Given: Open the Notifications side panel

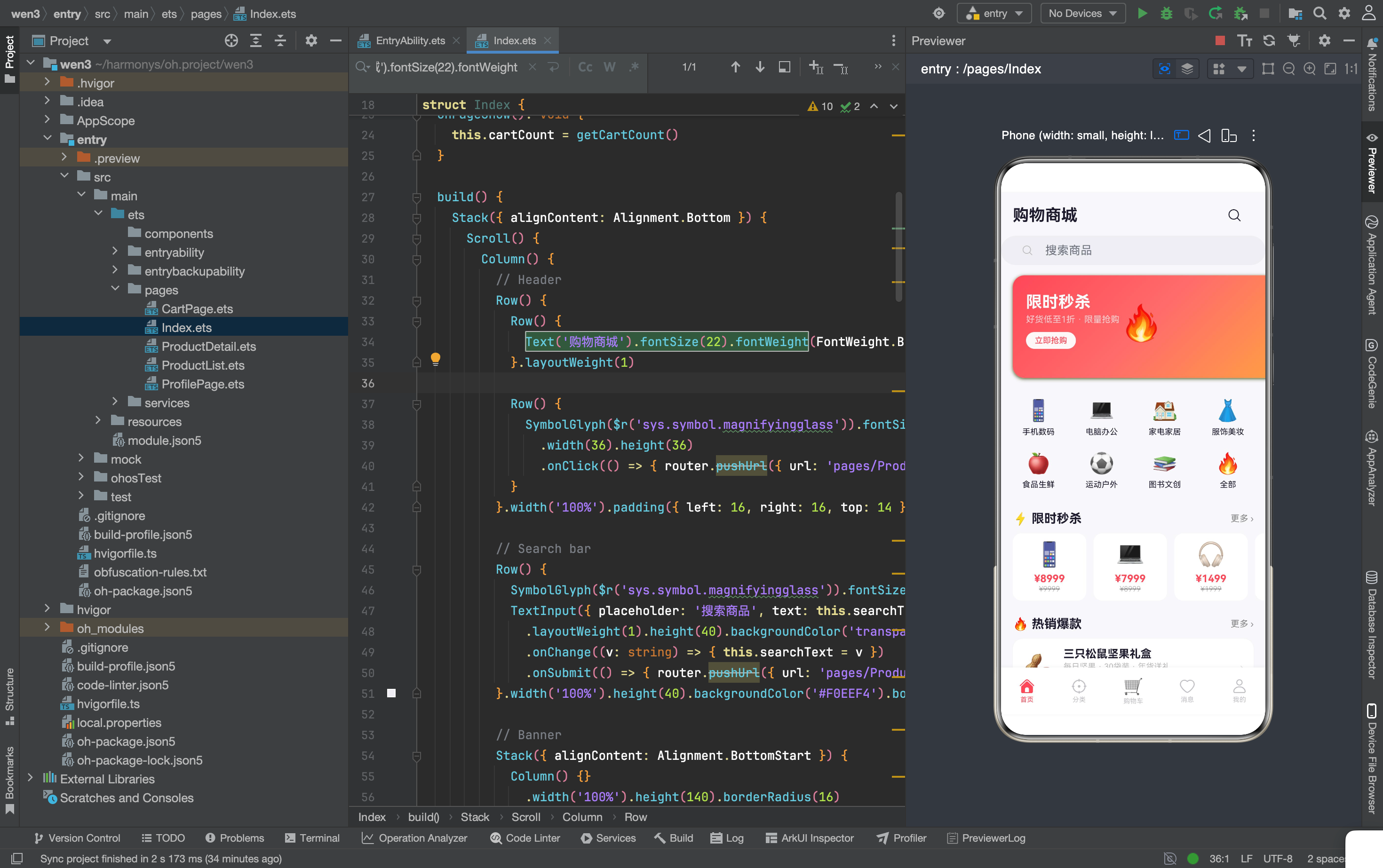Looking at the screenshot, I should coord(1372,75).
